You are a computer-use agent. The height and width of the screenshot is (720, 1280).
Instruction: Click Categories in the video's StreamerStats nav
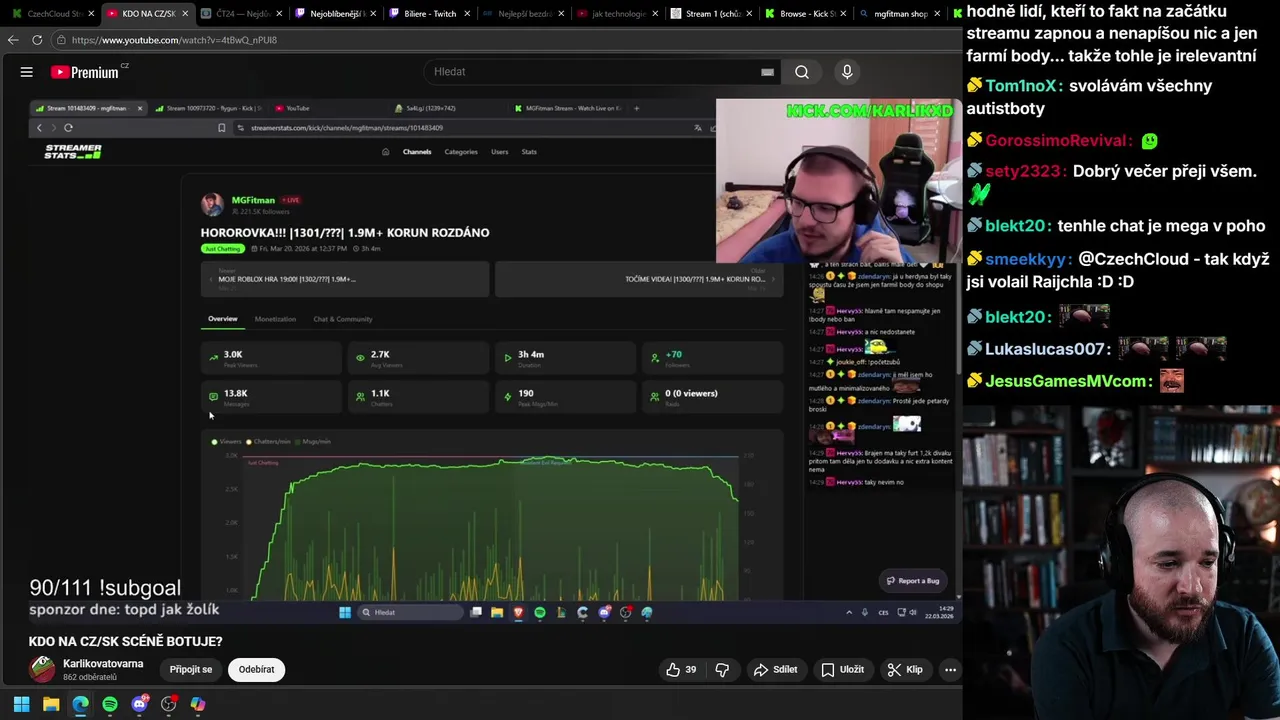(461, 152)
